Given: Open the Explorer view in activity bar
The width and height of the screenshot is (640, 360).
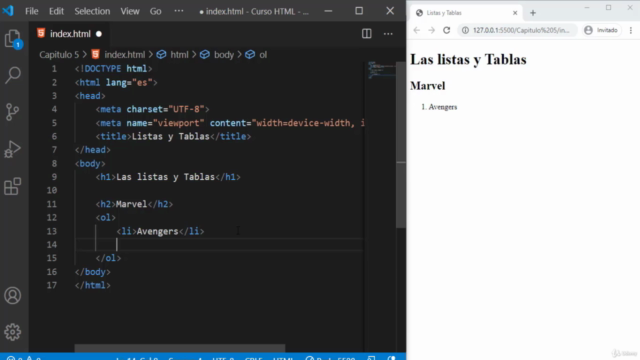Looking at the screenshot, I should pyautogui.click(x=13, y=39).
